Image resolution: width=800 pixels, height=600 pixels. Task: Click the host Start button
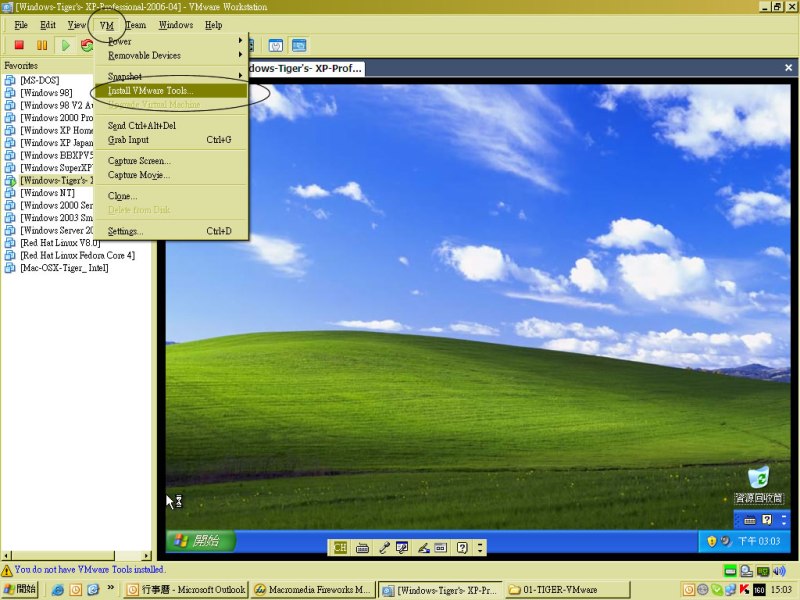[x=20, y=589]
